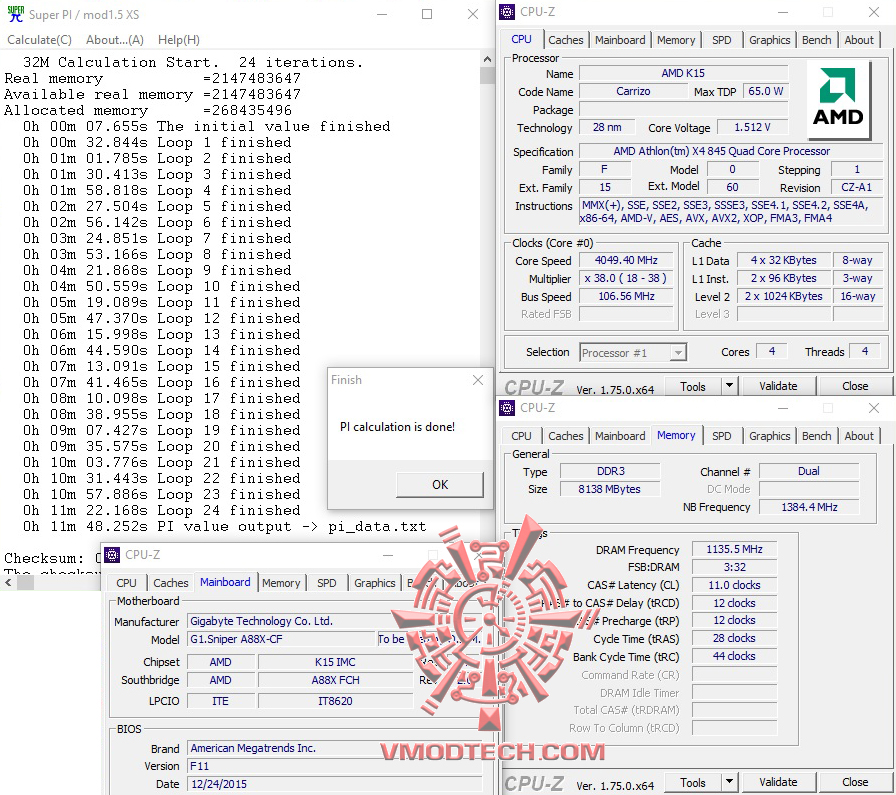The height and width of the screenshot is (795, 896).
Task: Click the PI value output -> pi_data.txt line
Action: [x=225, y=526]
